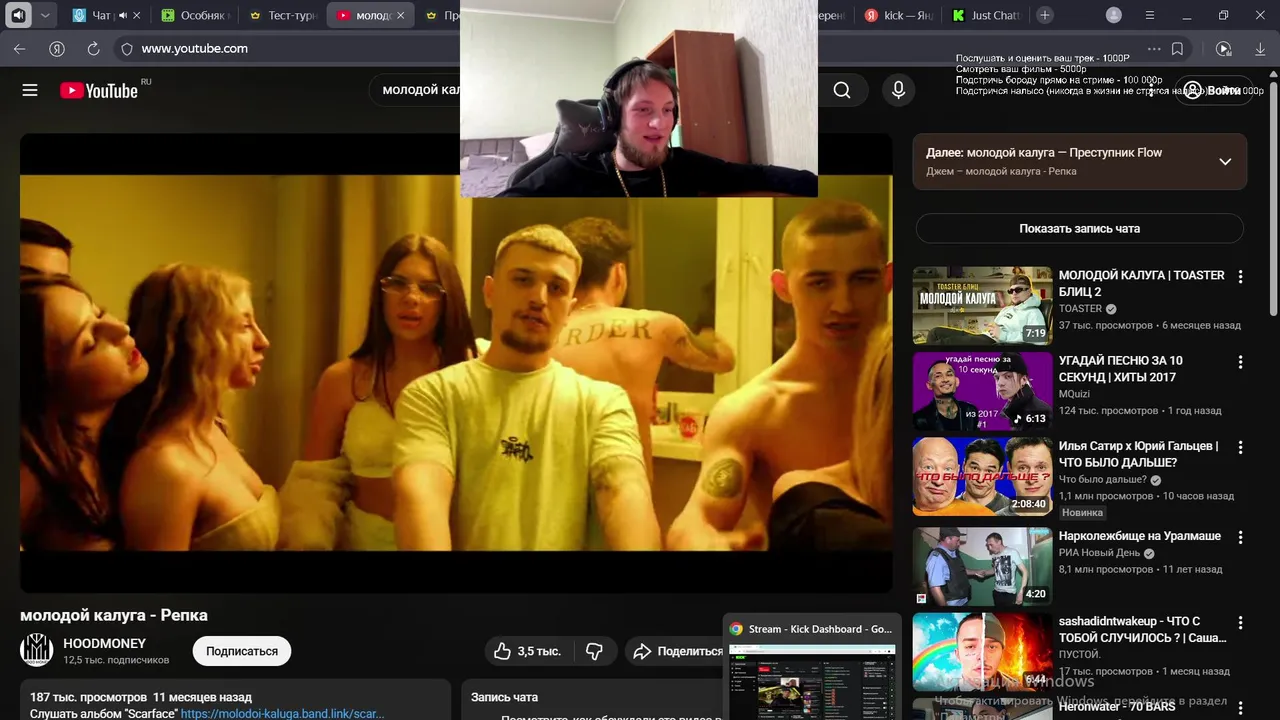Open a new tab with plus
1280x720 pixels.
coord(1045,15)
